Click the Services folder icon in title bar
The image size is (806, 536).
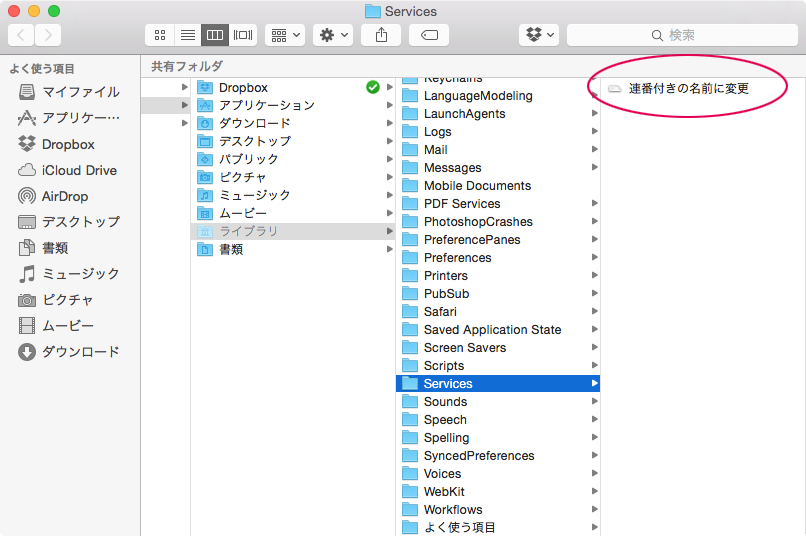tap(373, 11)
